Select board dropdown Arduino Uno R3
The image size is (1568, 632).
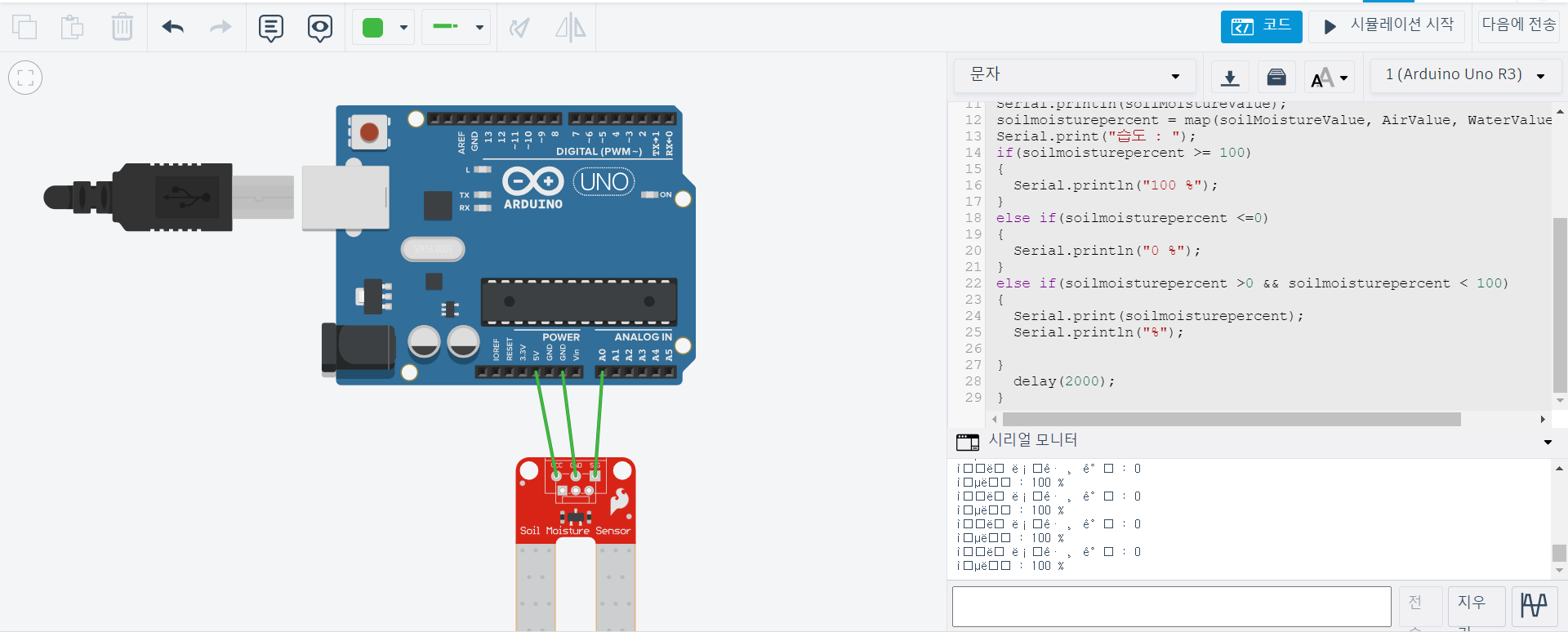(x=1465, y=75)
